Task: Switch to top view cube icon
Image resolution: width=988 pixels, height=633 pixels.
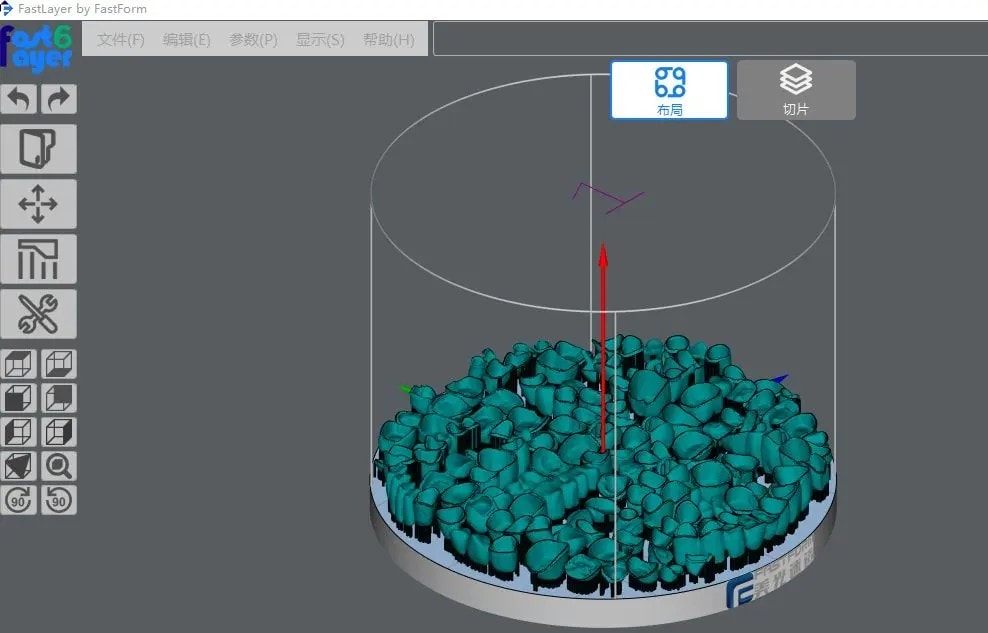Action: click(19, 364)
